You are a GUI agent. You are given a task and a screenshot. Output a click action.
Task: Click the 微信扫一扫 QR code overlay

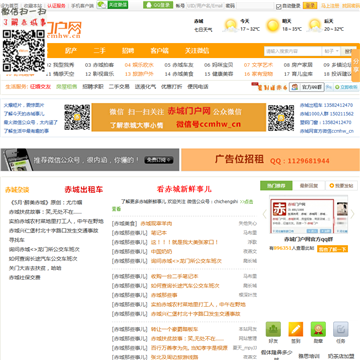(24, 51)
